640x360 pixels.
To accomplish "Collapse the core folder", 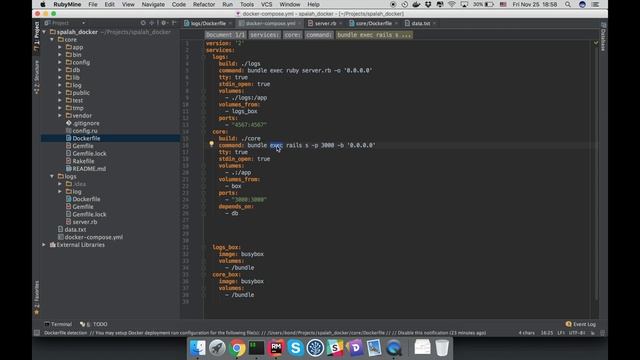I will 52,40.
